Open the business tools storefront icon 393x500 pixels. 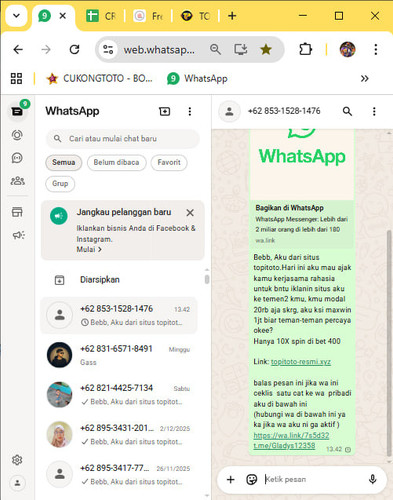[17, 212]
